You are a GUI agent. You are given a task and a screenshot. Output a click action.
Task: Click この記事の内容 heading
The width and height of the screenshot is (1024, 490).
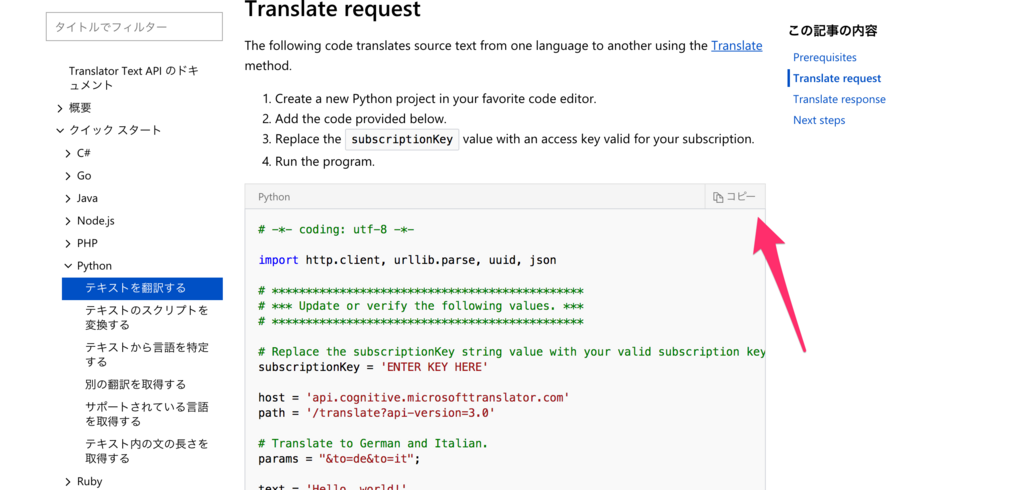[x=833, y=30]
